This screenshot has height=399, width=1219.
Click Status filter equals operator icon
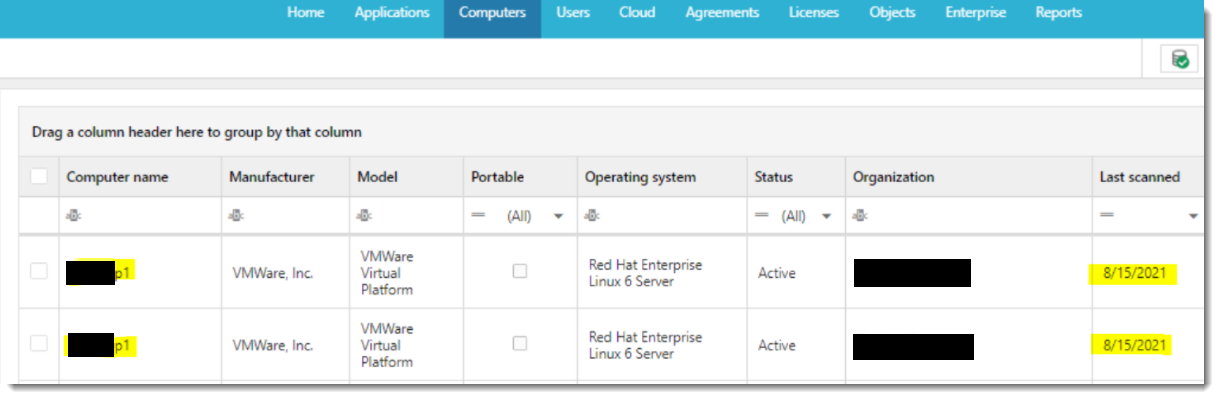click(x=762, y=215)
